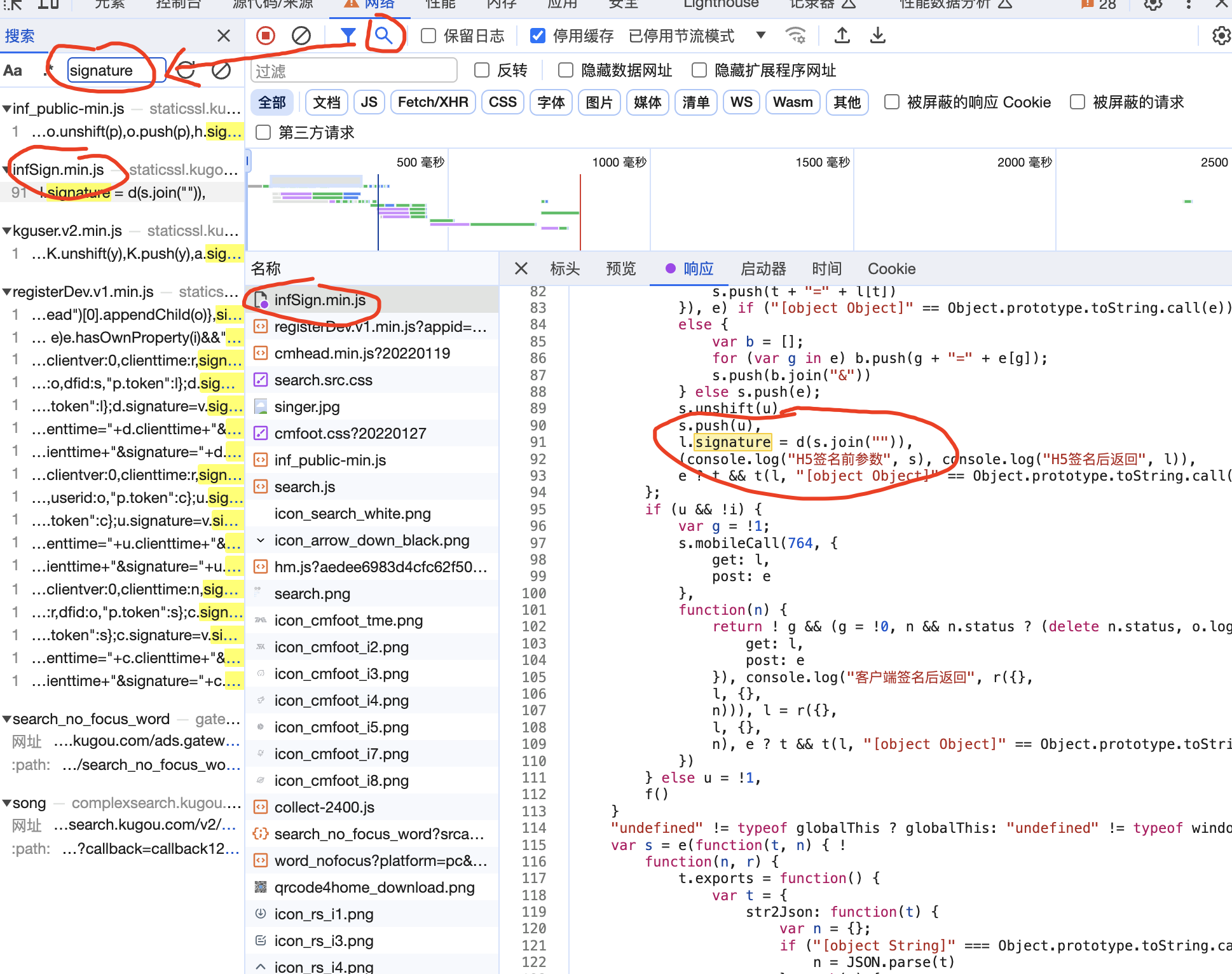Open Lighthouse panel tab

[721, 4]
